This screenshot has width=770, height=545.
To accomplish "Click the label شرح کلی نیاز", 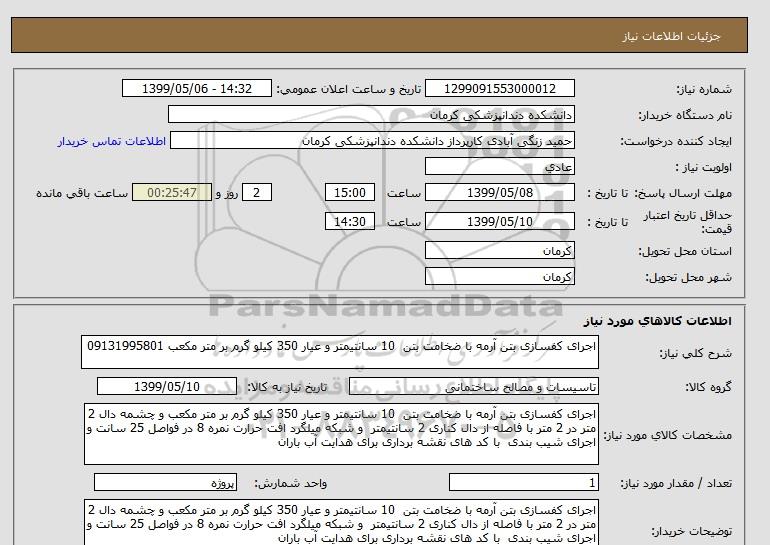I will [695, 353].
